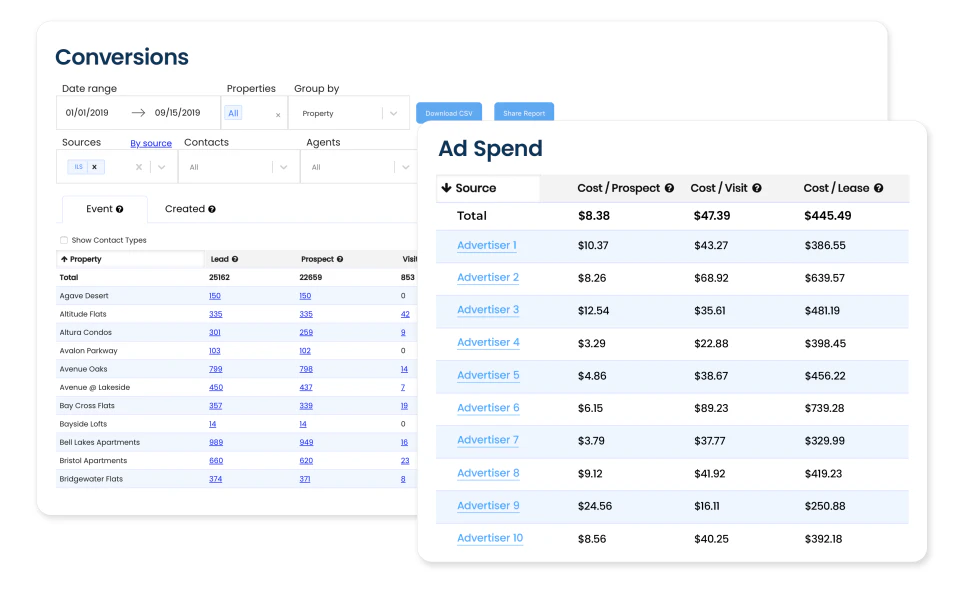The width and height of the screenshot is (960, 595).
Task: Open the Contacts filter dropdown
Action: pyautogui.click(x=238, y=165)
